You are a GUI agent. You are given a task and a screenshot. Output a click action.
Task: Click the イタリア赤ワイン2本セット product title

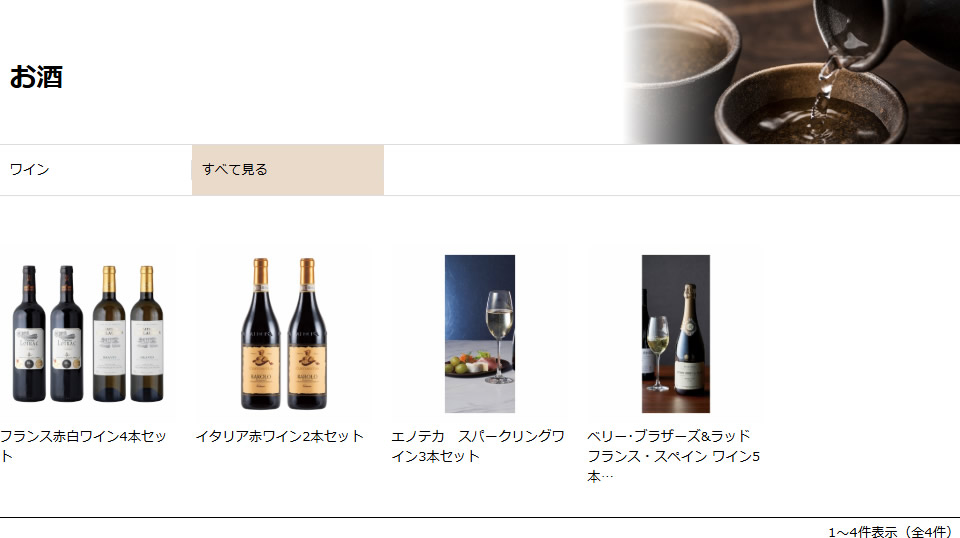(x=280, y=436)
